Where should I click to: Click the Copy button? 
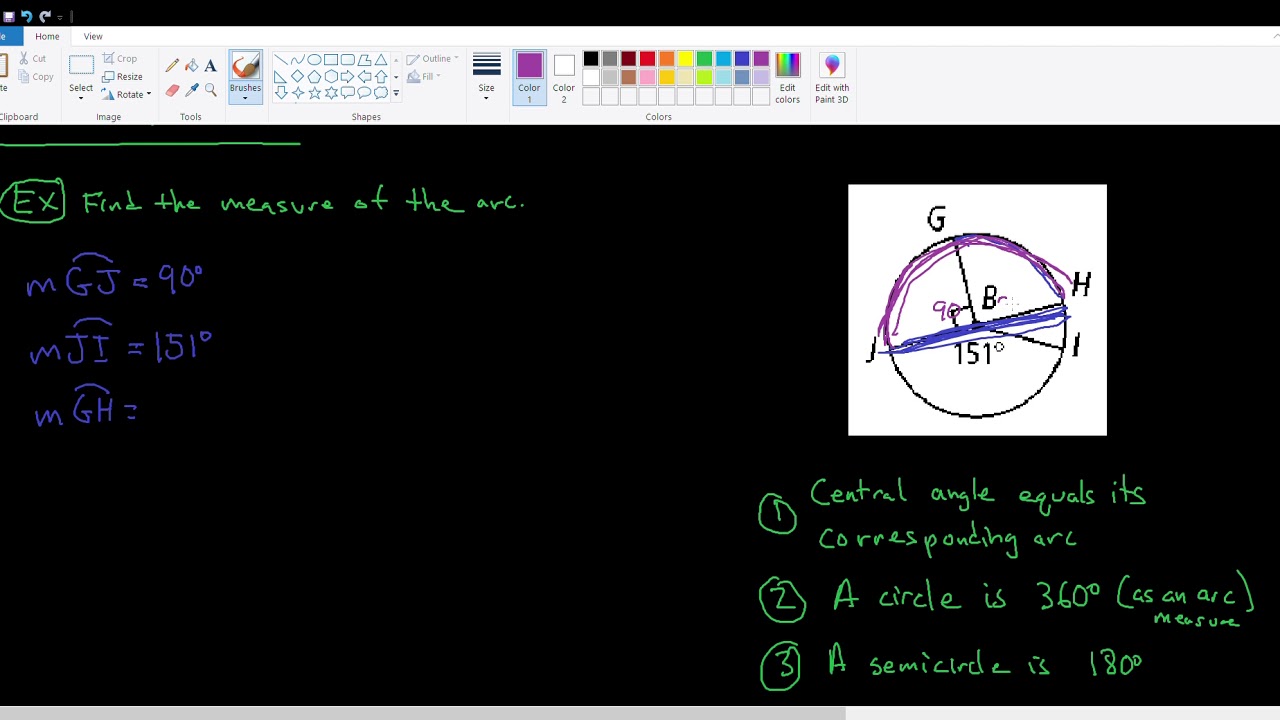pos(35,77)
